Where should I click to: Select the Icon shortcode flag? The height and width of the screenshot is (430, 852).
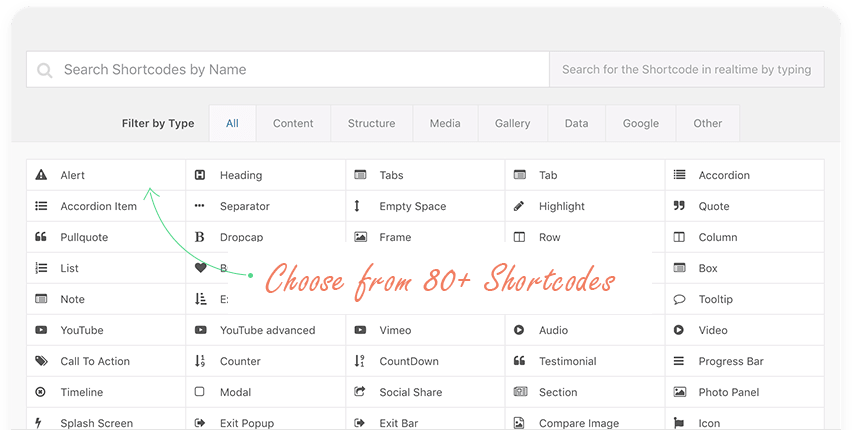pos(679,423)
